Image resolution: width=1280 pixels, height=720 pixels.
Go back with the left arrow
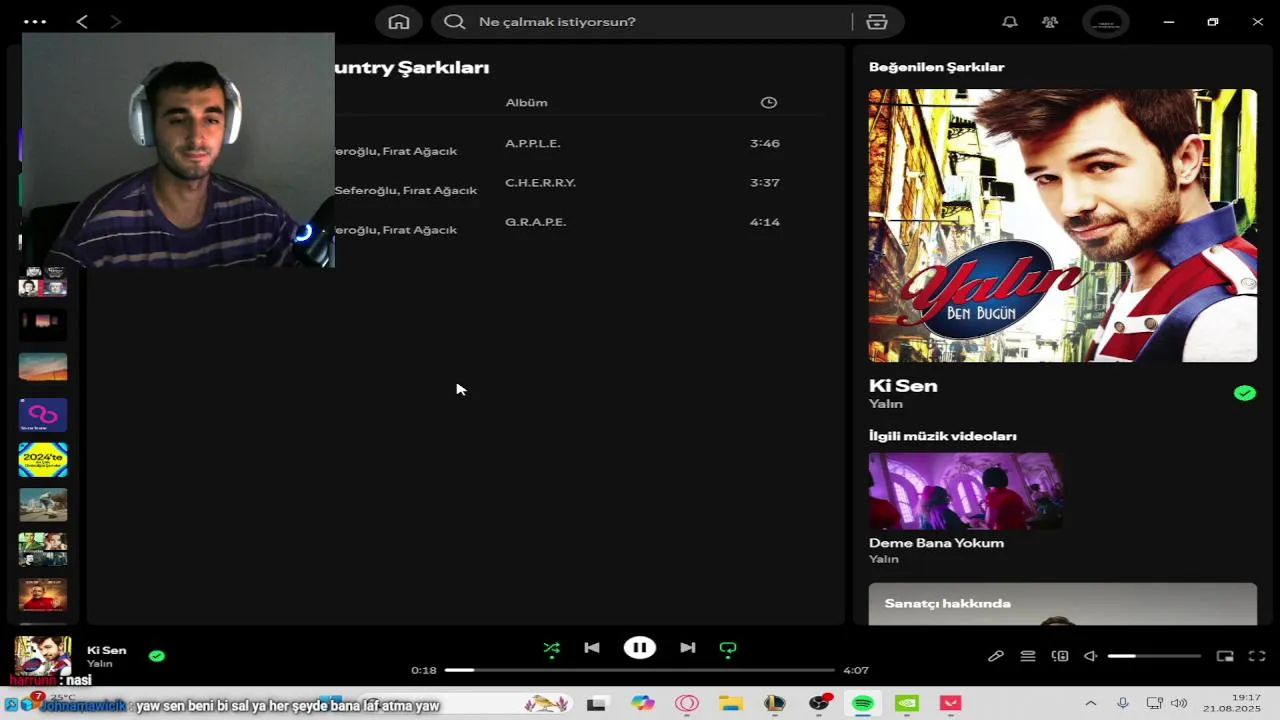(82, 21)
